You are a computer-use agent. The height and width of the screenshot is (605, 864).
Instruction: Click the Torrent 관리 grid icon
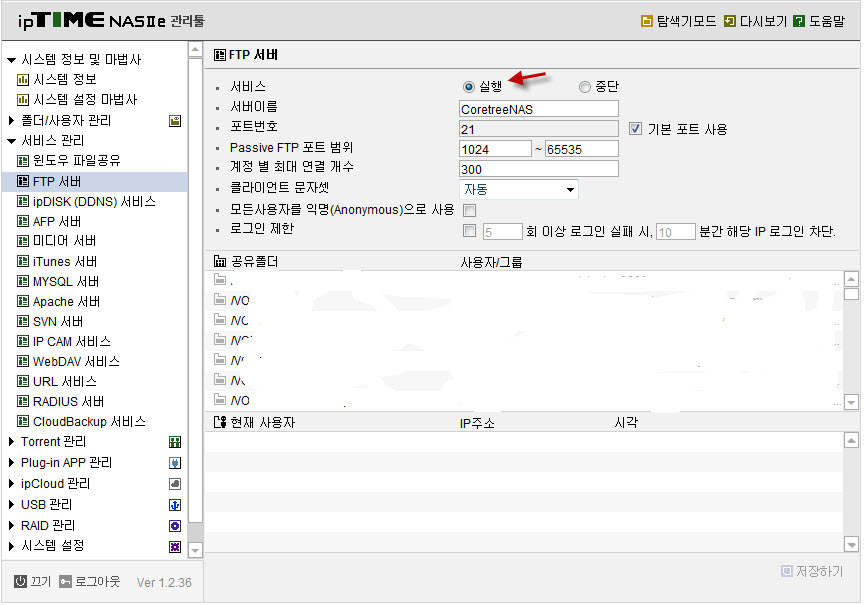[175, 442]
